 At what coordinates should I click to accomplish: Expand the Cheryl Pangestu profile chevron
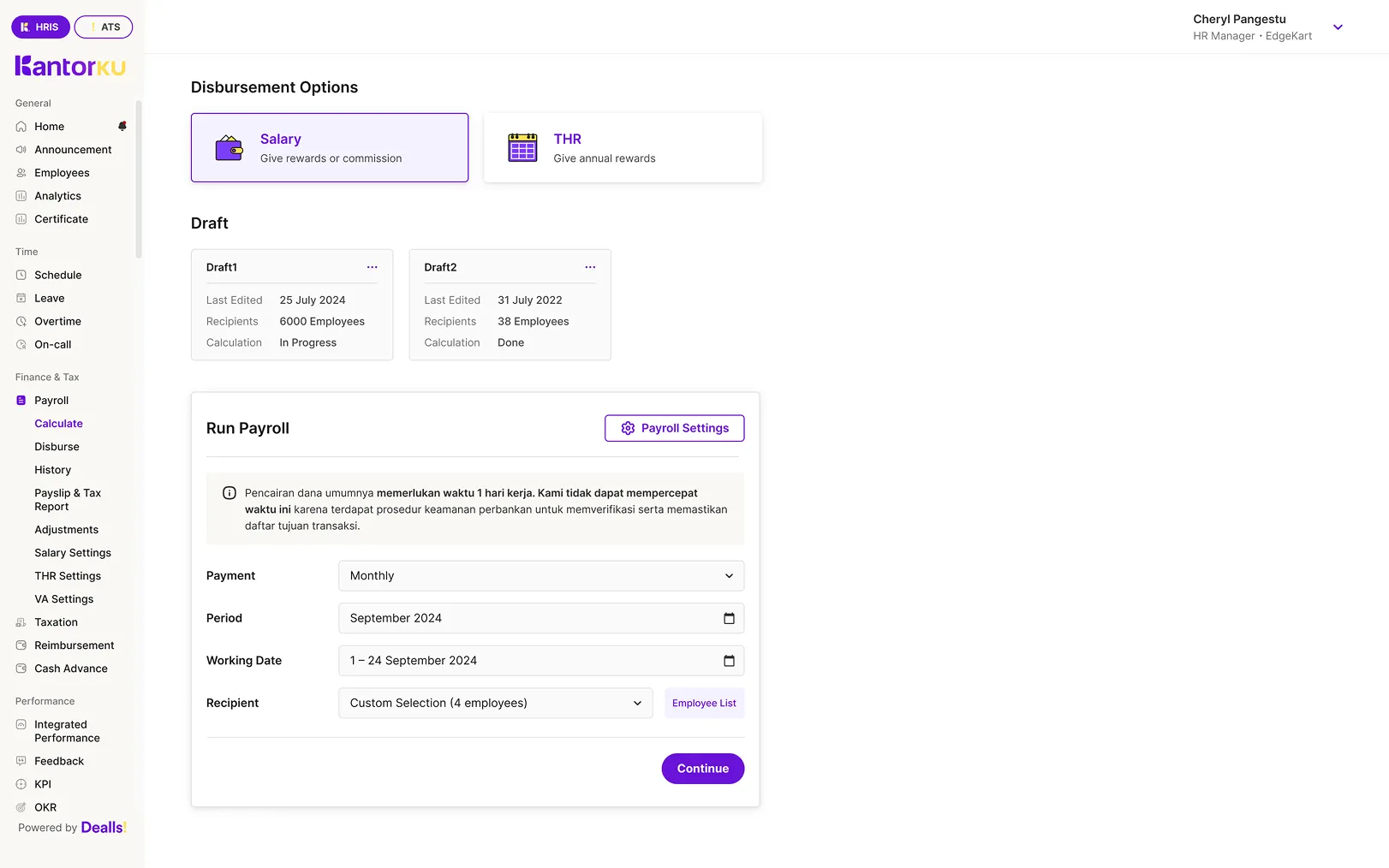pyautogui.click(x=1338, y=27)
